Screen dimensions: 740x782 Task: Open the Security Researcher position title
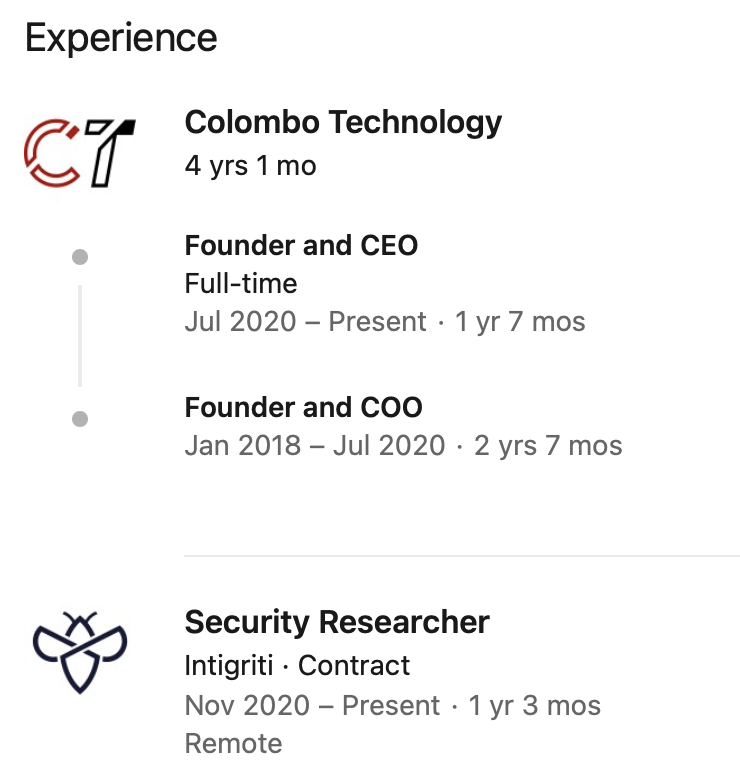click(x=337, y=622)
